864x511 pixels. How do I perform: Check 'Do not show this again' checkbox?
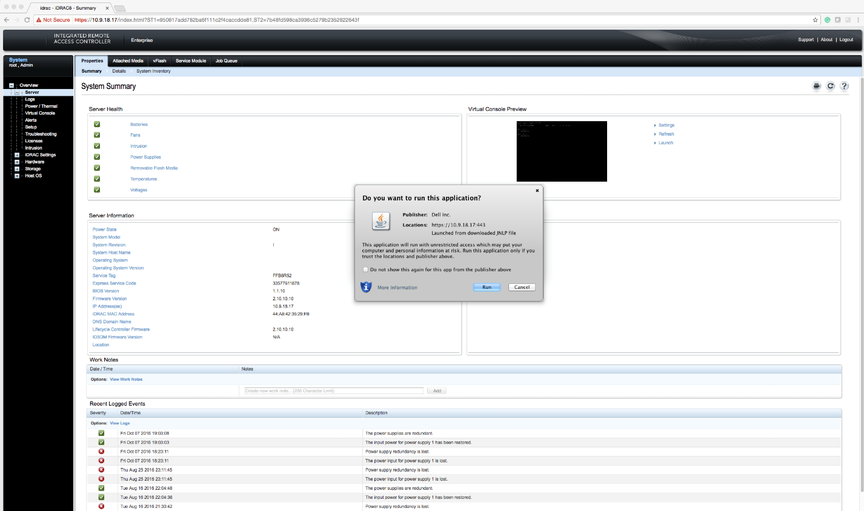(366, 269)
